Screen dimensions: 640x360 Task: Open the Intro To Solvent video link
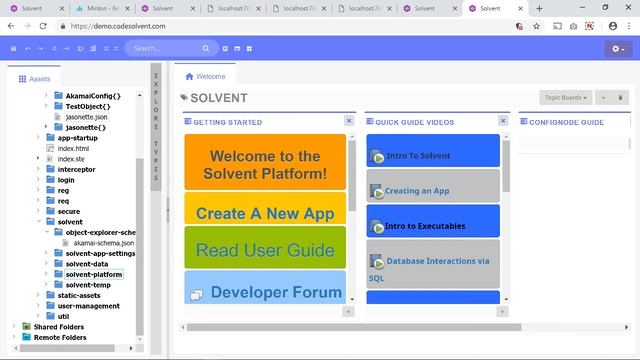[x=418, y=156]
